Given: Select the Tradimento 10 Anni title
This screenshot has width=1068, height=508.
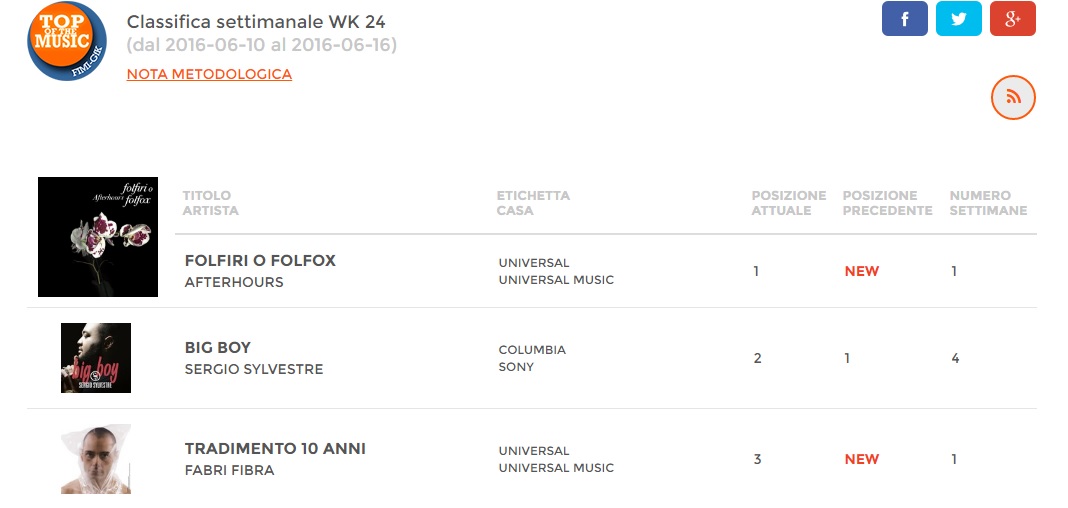Looking at the screenshot, I should point(275,449).
